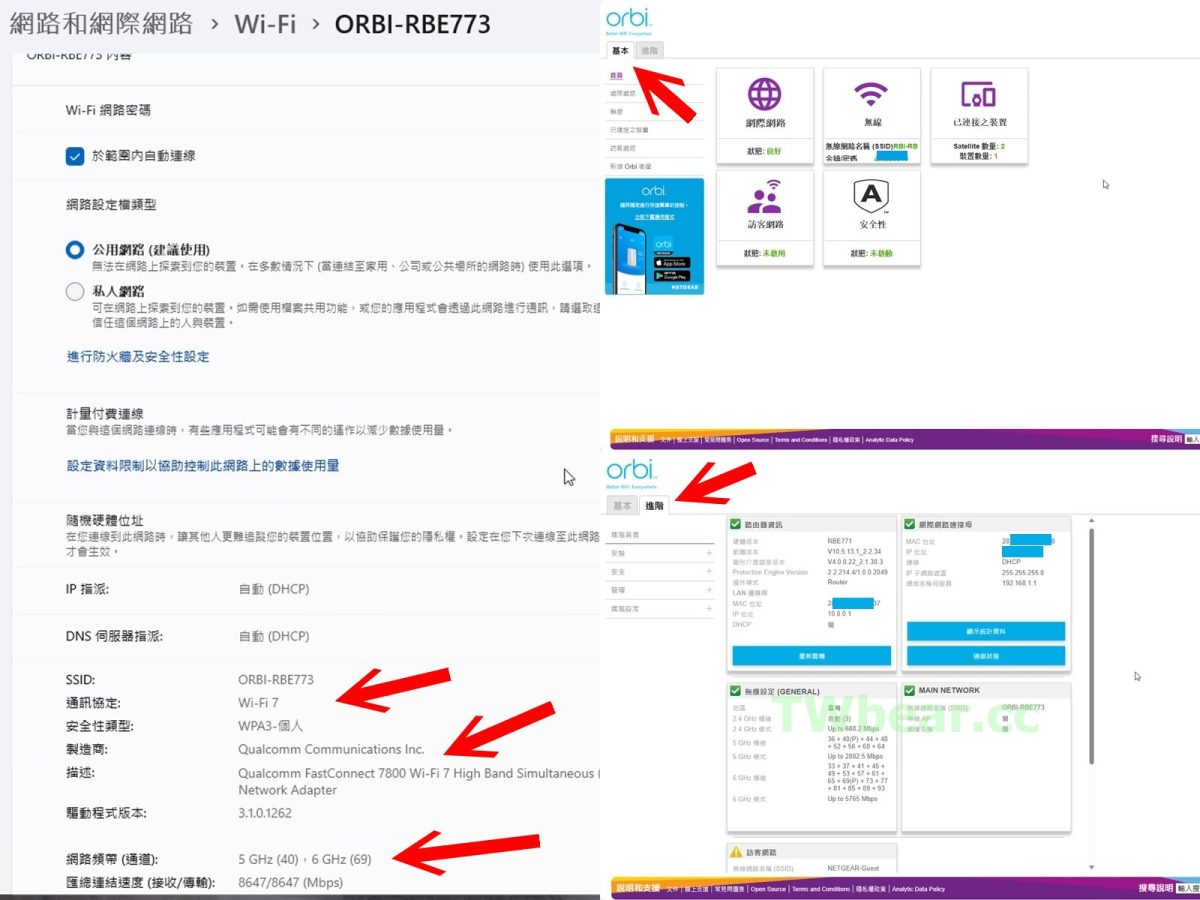Expand 進階設定 section with plus sign

pos(709,608)
